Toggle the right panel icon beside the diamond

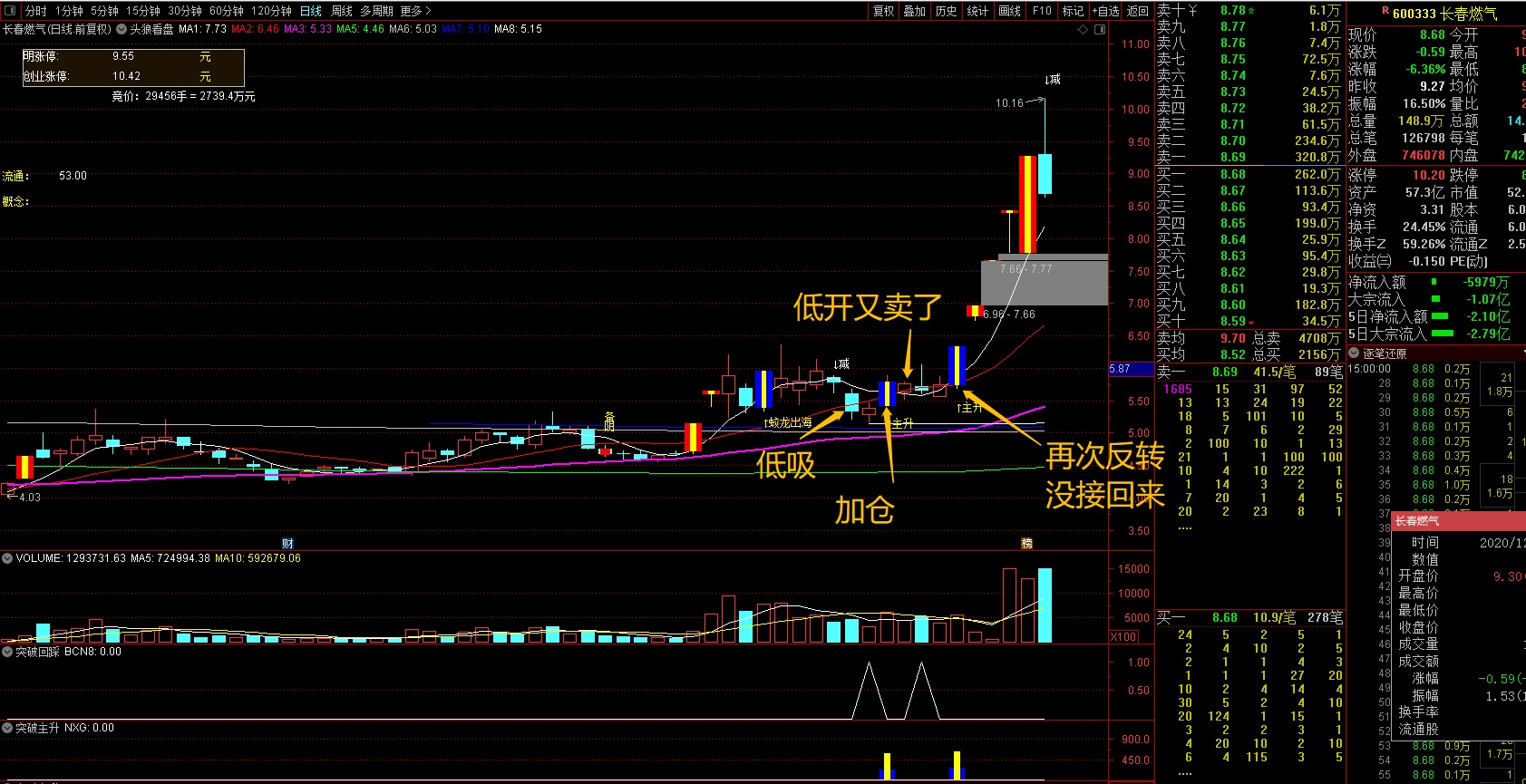click(1100, 29)
